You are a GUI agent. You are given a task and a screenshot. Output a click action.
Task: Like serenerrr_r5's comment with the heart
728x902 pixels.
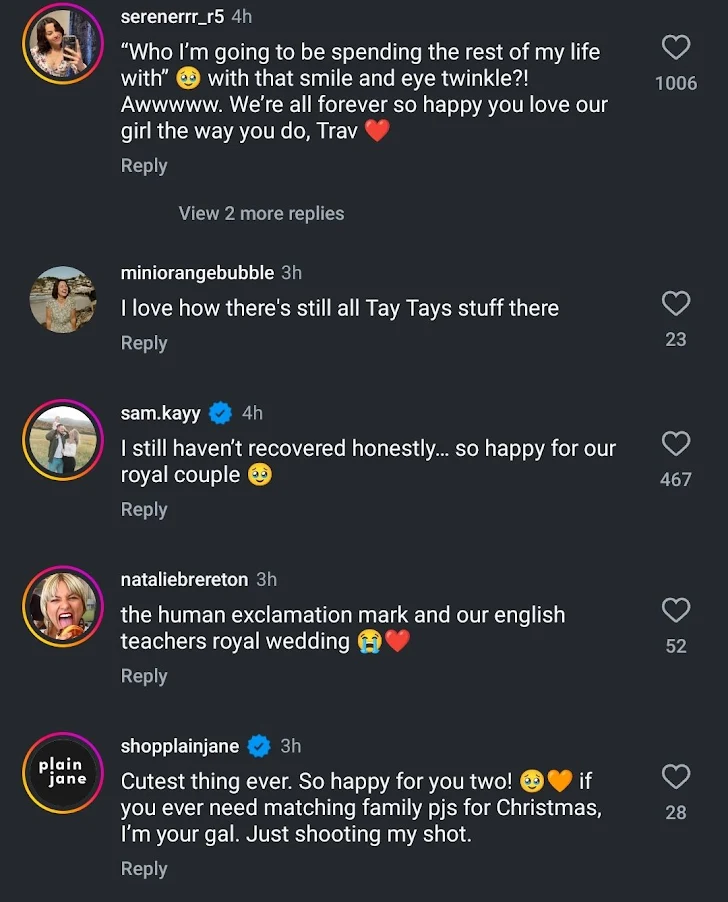pos(676,47)
